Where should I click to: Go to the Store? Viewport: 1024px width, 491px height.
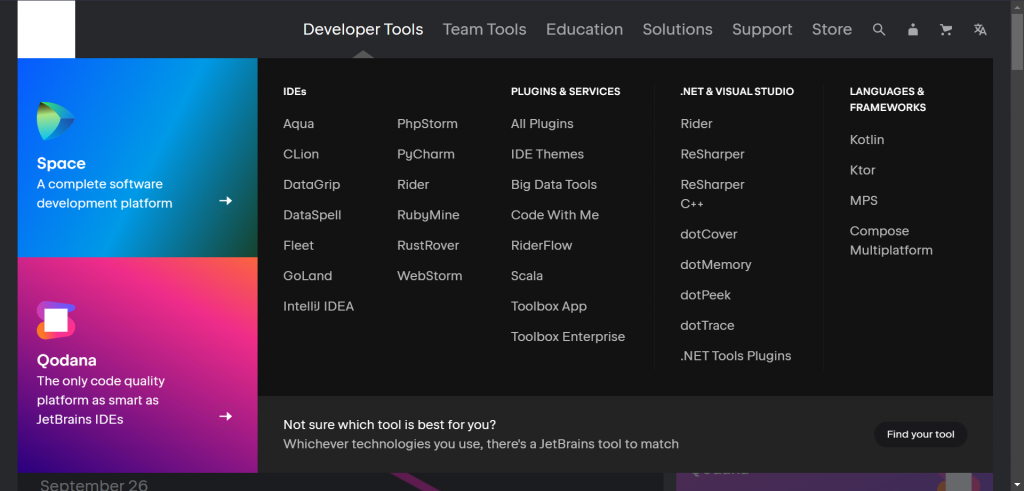(x=832, y=30)
